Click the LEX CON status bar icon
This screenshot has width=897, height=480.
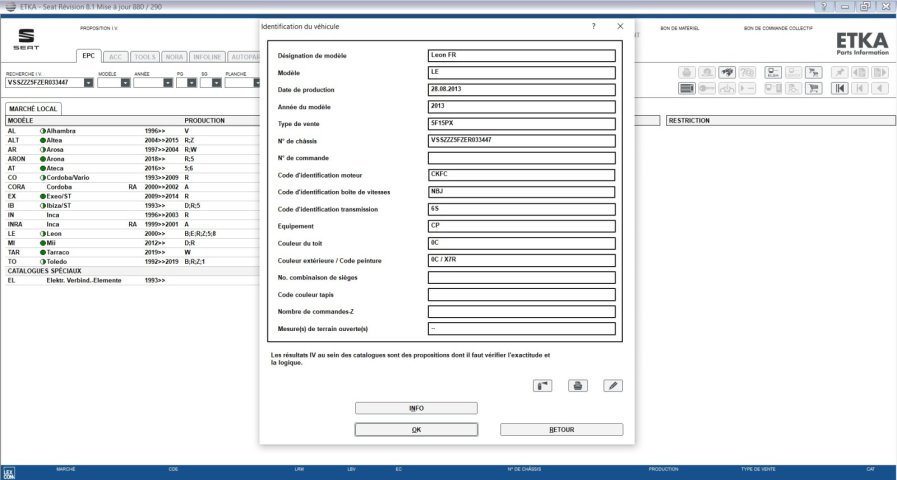click(9, 473)
